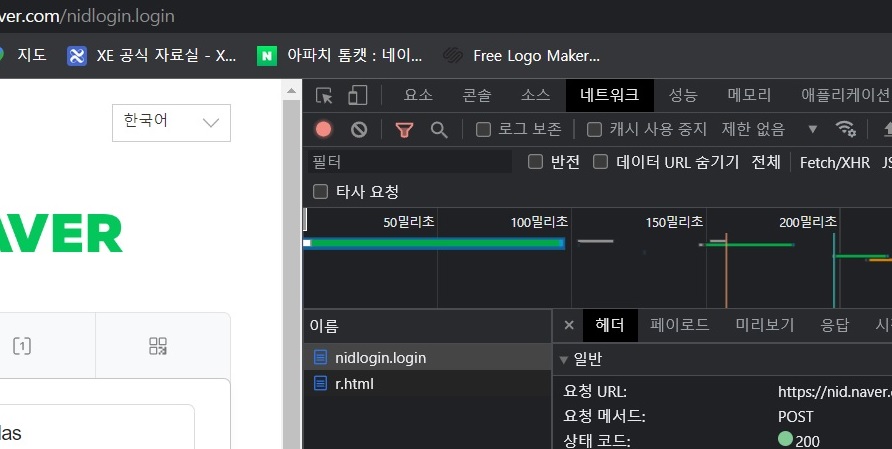Switch to the 소스 tab
Screen dimensions: 892x449
pos(535,95)
